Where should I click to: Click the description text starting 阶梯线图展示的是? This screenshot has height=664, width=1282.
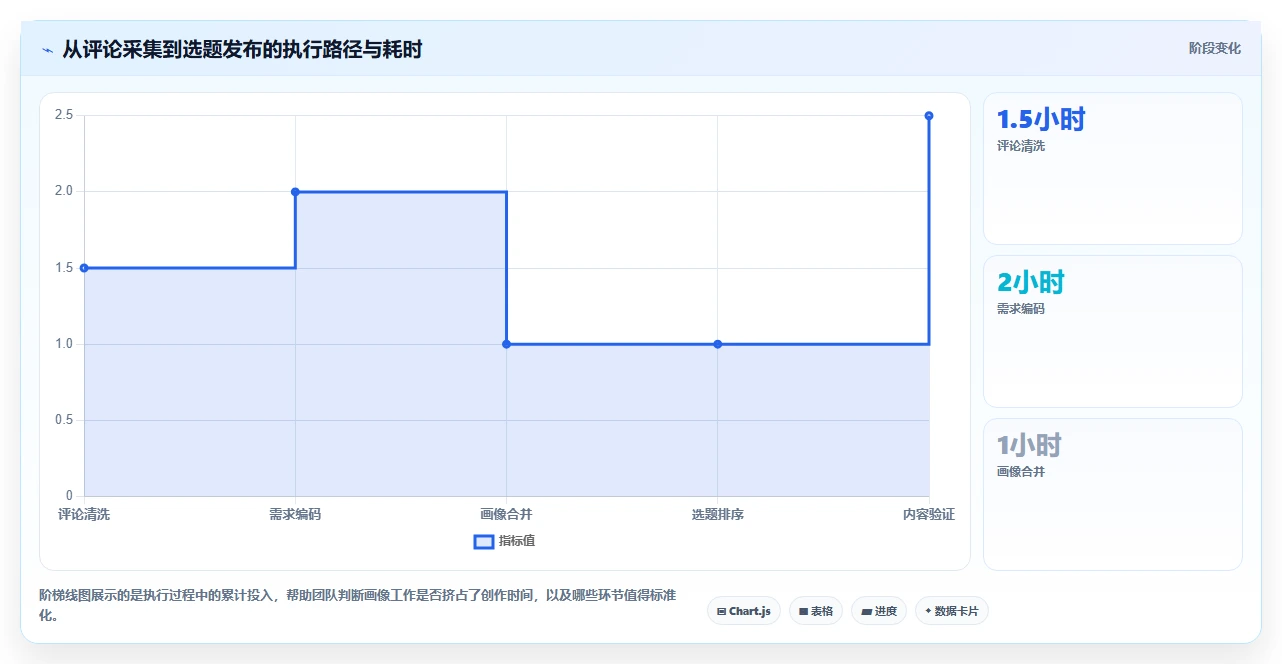(x=358, y=605)
